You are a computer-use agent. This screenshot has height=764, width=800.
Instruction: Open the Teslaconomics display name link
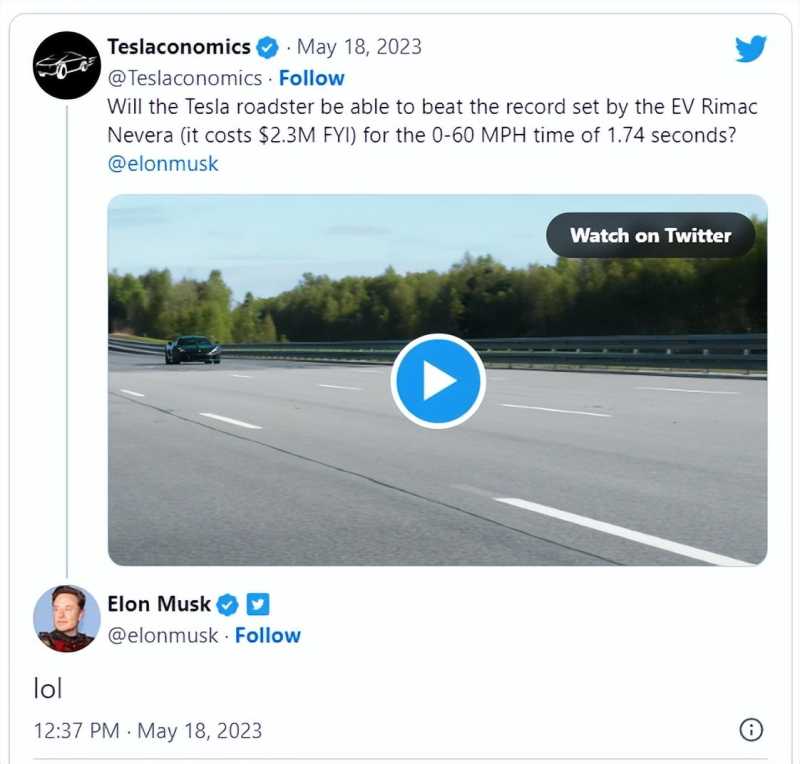click(x=179, y=47)
